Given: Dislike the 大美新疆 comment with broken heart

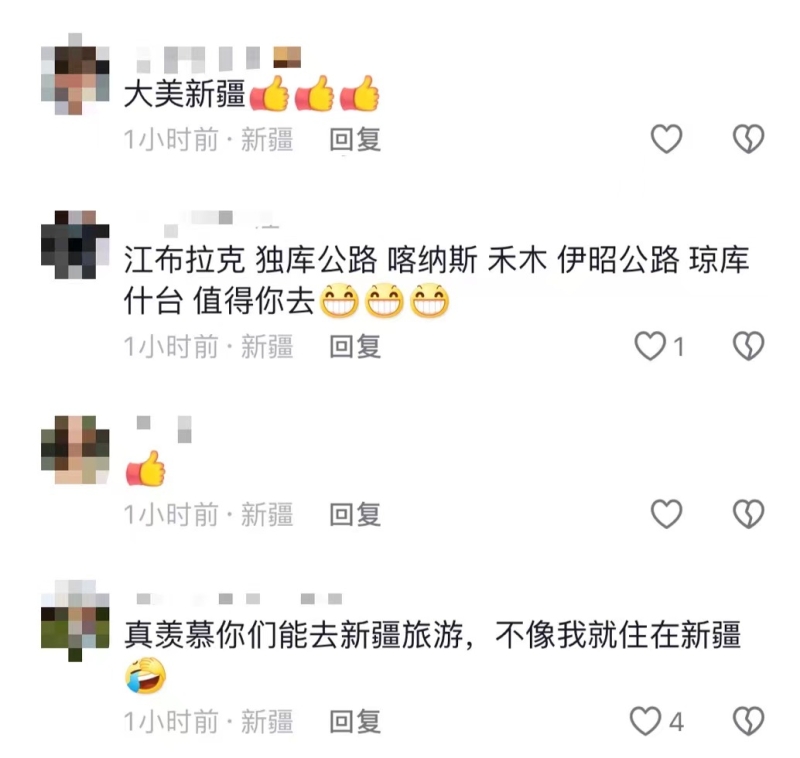Looking at the screenshot, I should point(748,139).
